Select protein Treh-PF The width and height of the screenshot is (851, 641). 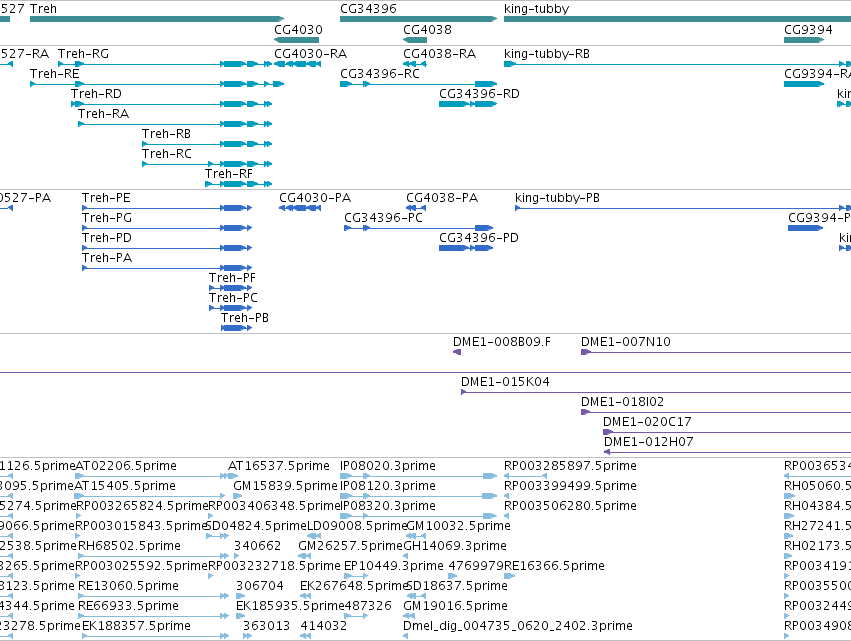point(231,288)
